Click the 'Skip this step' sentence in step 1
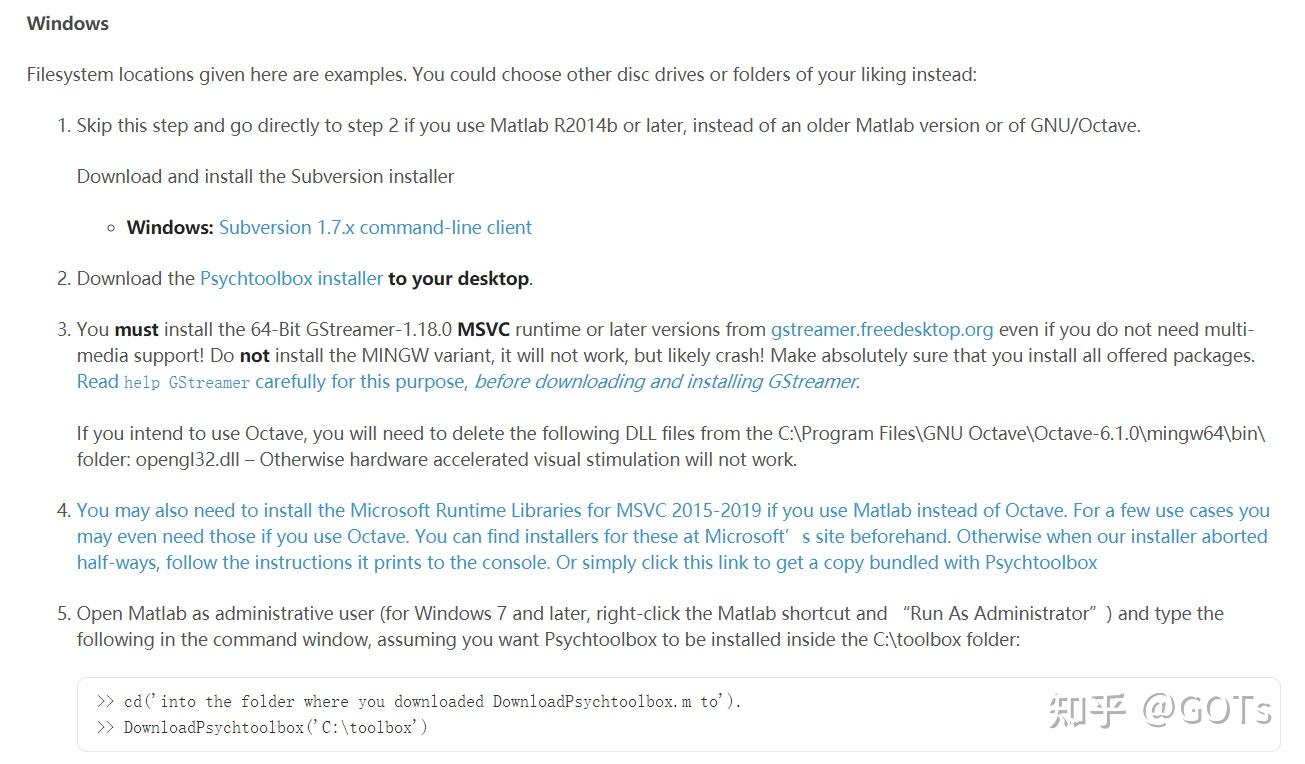This screenshot has height=764, width=1305. 609,125
